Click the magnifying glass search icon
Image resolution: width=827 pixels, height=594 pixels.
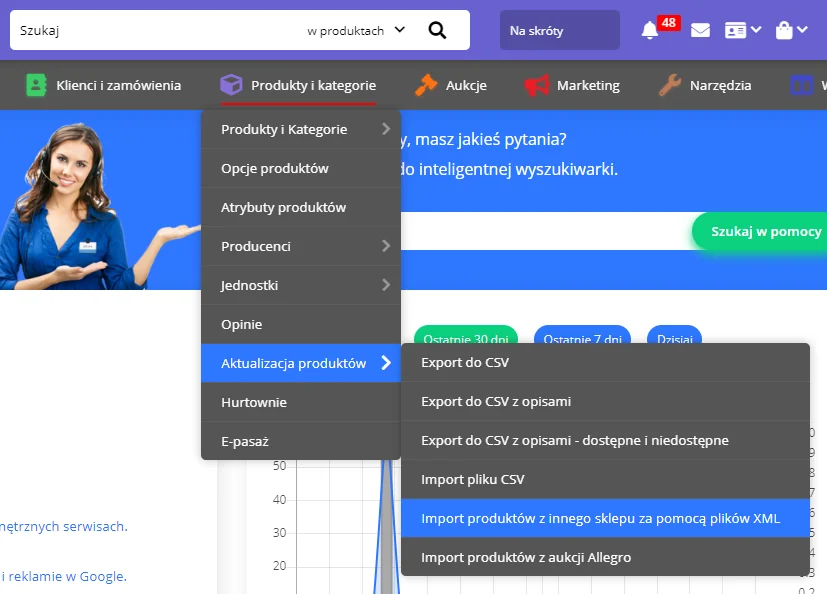(437, 31)
